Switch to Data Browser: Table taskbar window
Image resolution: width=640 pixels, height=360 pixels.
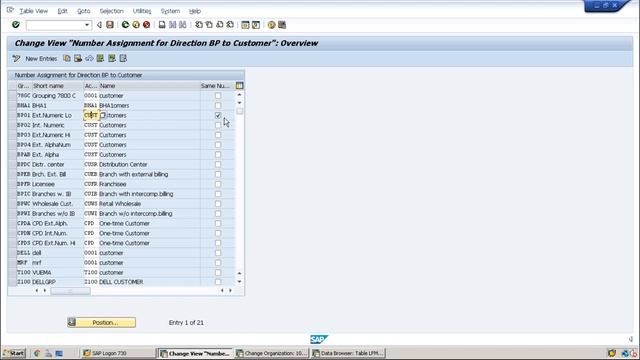[x=348, y=353]
